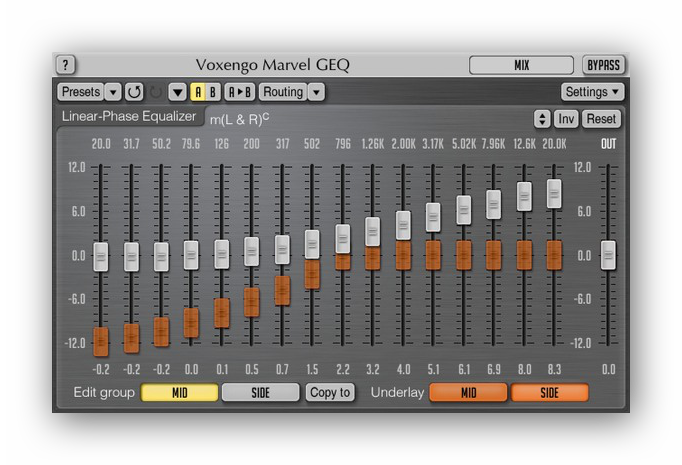
Task: Click the OUT 0.0 value readout
Action: tap(608, 369)
